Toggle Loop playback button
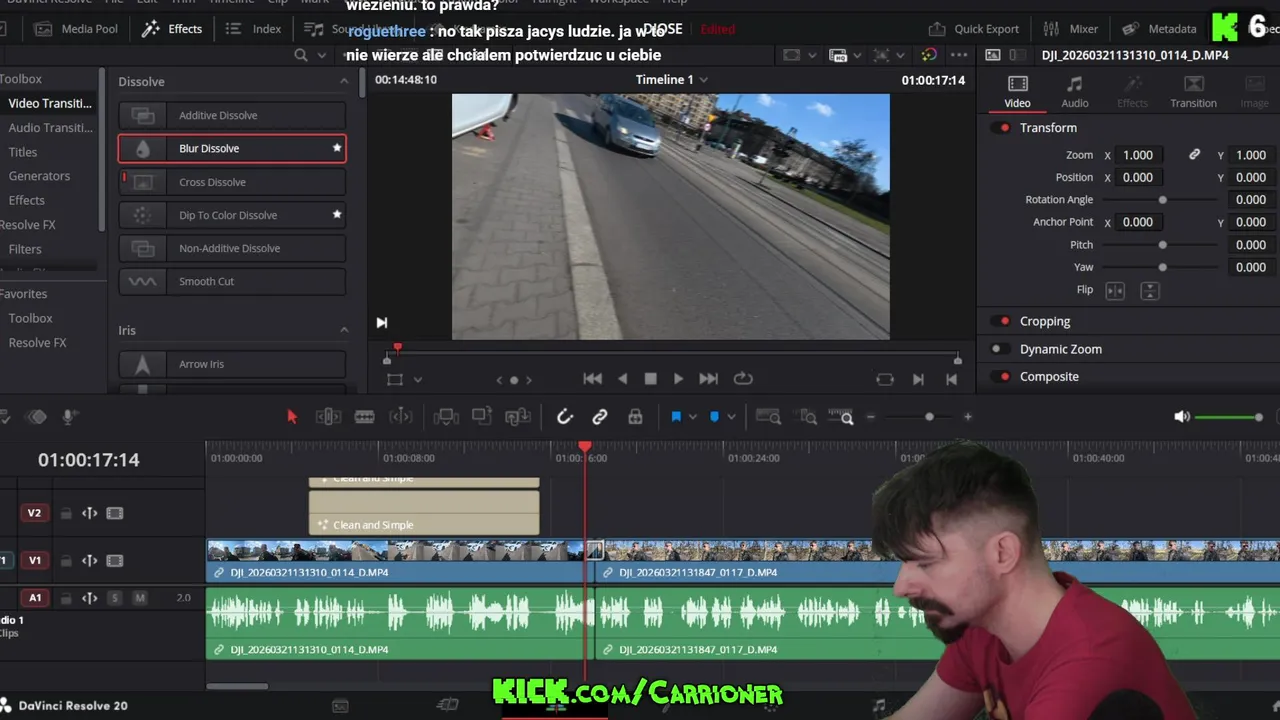The height and width of the screenshot is (720, 1280). [743, 379]
